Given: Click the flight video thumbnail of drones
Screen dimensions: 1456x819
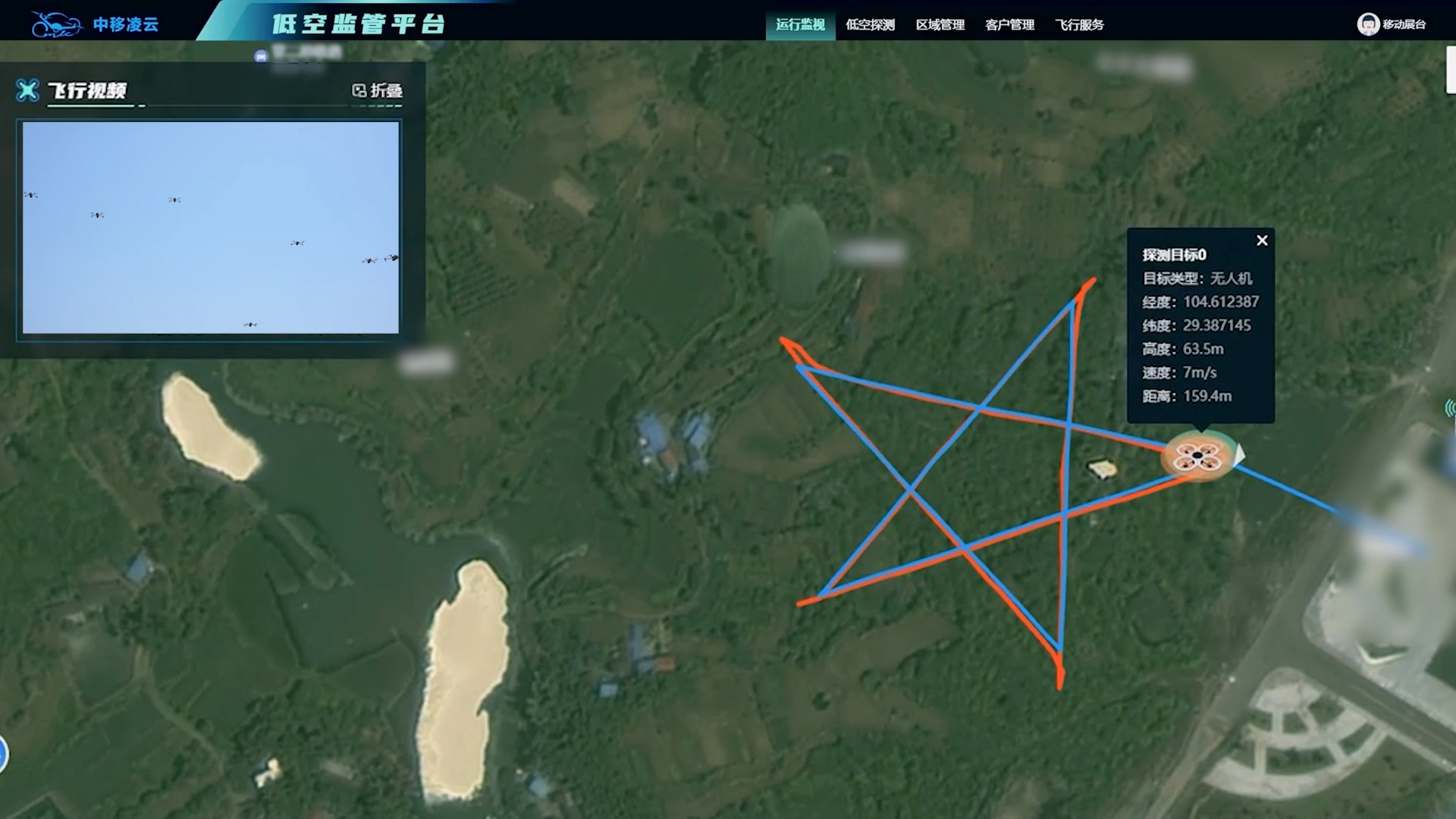Looking at the screenshot, I should tap(210, 227).
